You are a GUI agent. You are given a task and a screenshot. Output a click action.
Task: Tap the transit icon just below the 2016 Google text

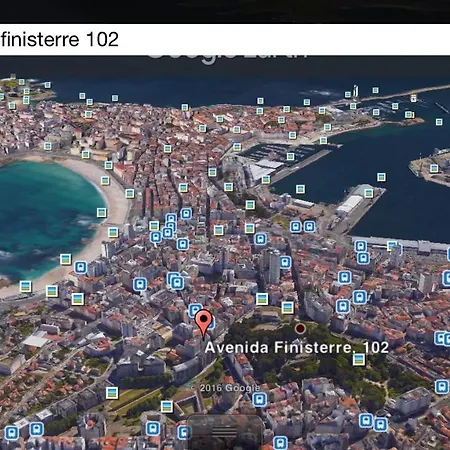click(x=259, y=399)
